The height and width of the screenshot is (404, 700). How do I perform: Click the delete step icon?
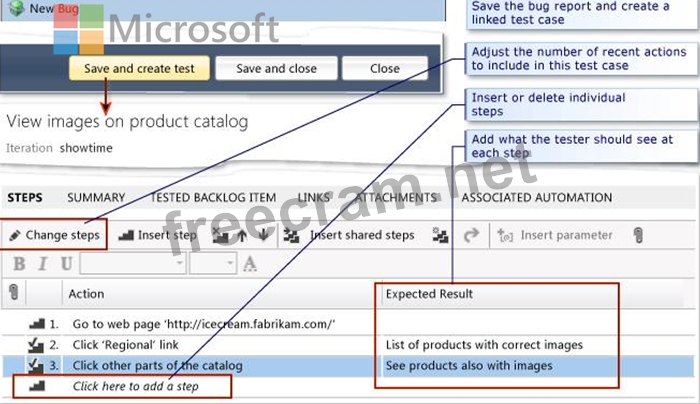coord(220,235)
